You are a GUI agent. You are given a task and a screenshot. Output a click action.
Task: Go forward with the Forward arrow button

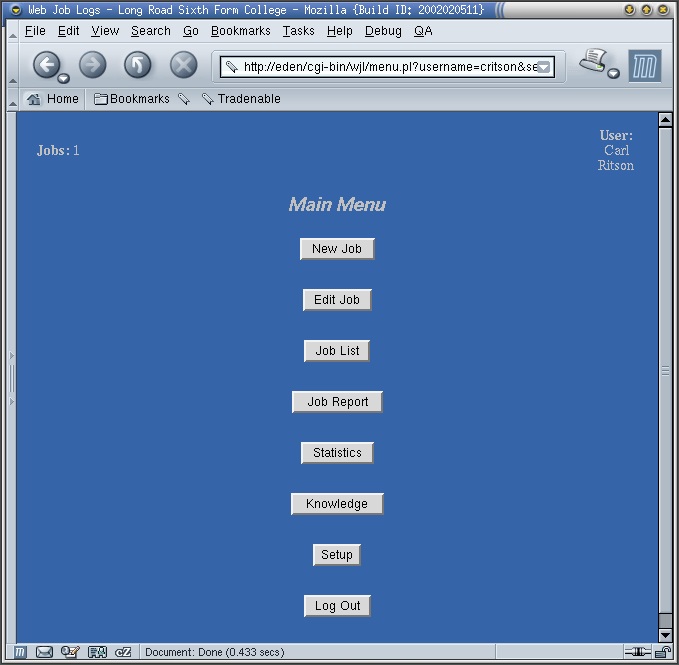[x=92, y=65]
